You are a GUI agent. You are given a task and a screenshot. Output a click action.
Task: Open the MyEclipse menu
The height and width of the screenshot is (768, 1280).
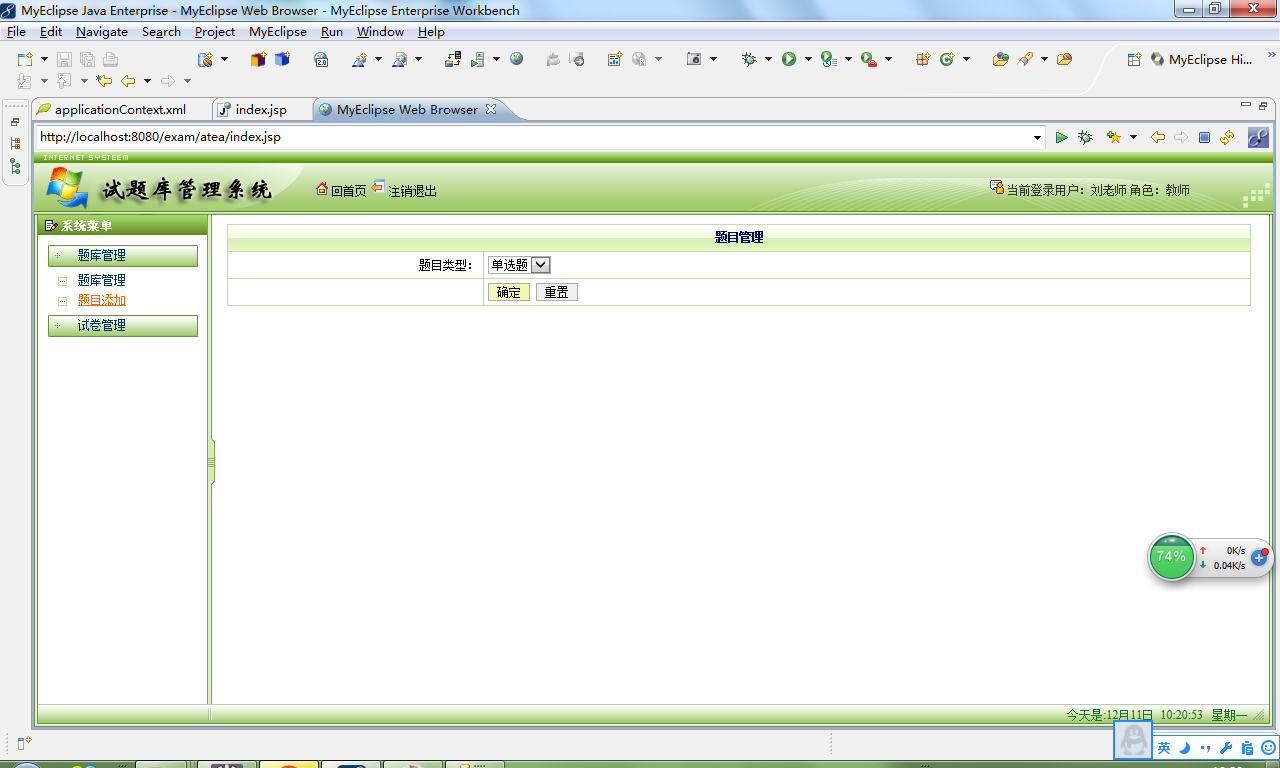pos(277,31)
